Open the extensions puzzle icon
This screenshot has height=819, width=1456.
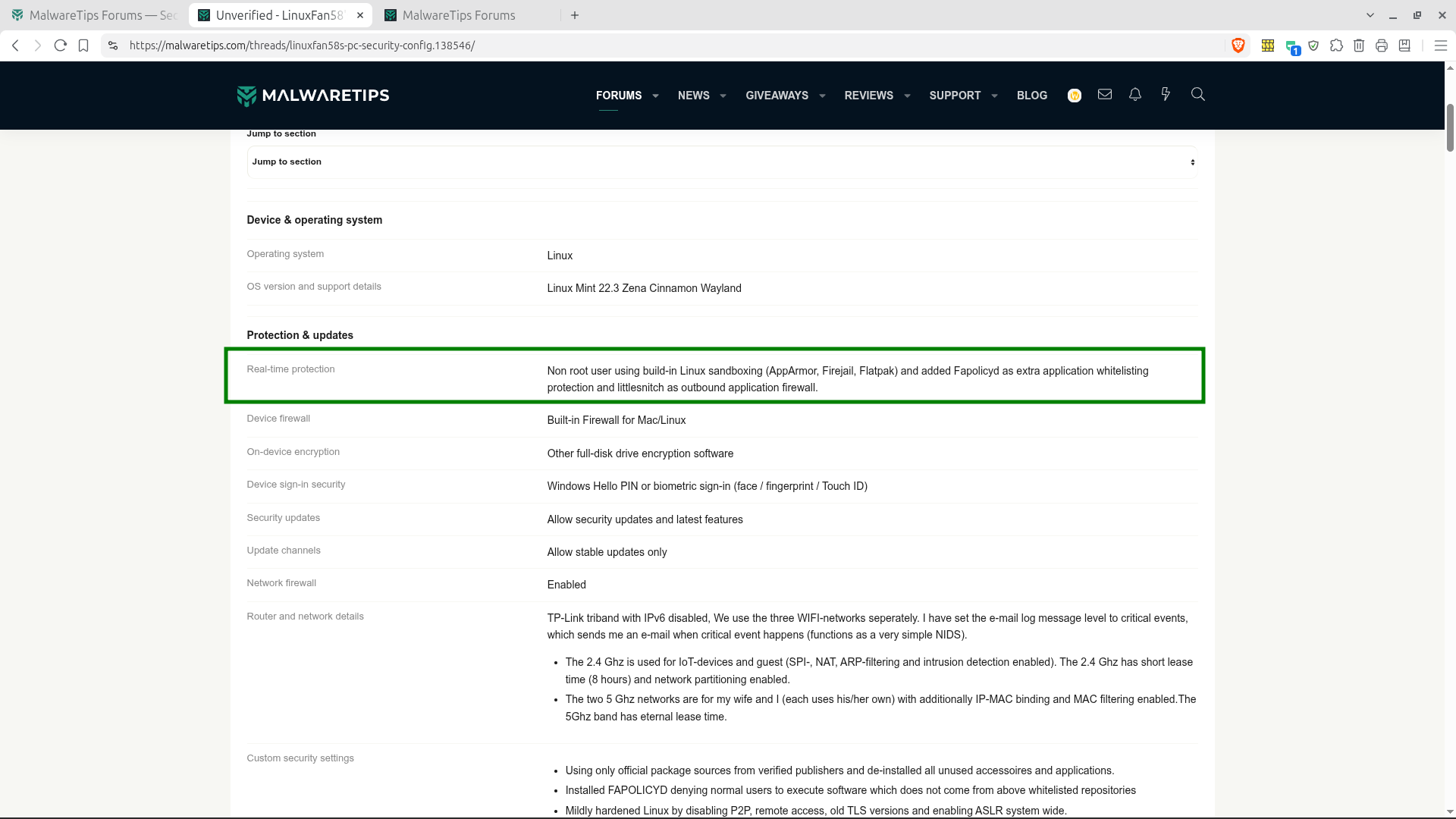point(1336,45)
